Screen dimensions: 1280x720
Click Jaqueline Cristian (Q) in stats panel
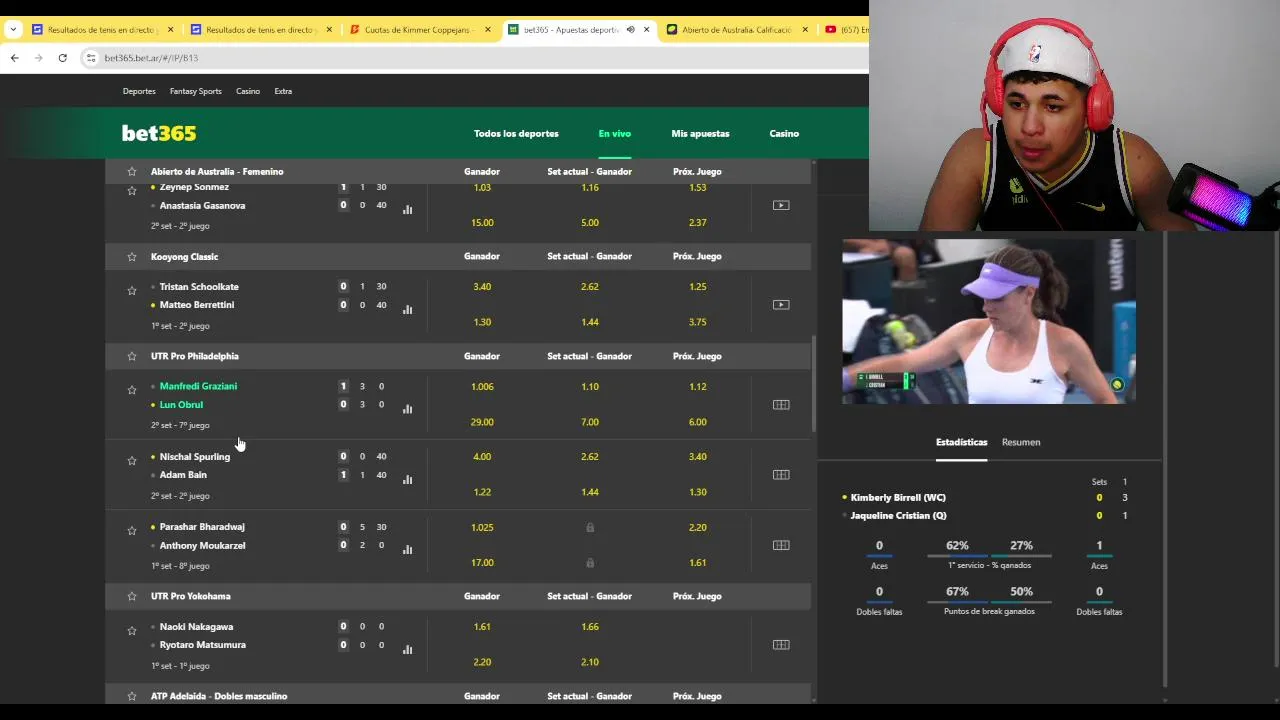[898, 516]
